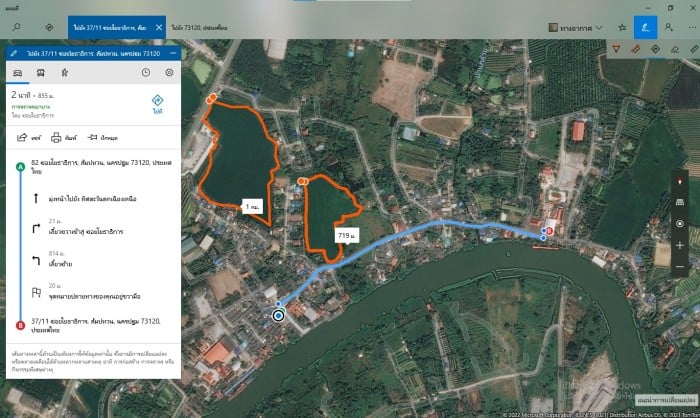
Task: Click the blue Go navigation button
Action: 157,104
